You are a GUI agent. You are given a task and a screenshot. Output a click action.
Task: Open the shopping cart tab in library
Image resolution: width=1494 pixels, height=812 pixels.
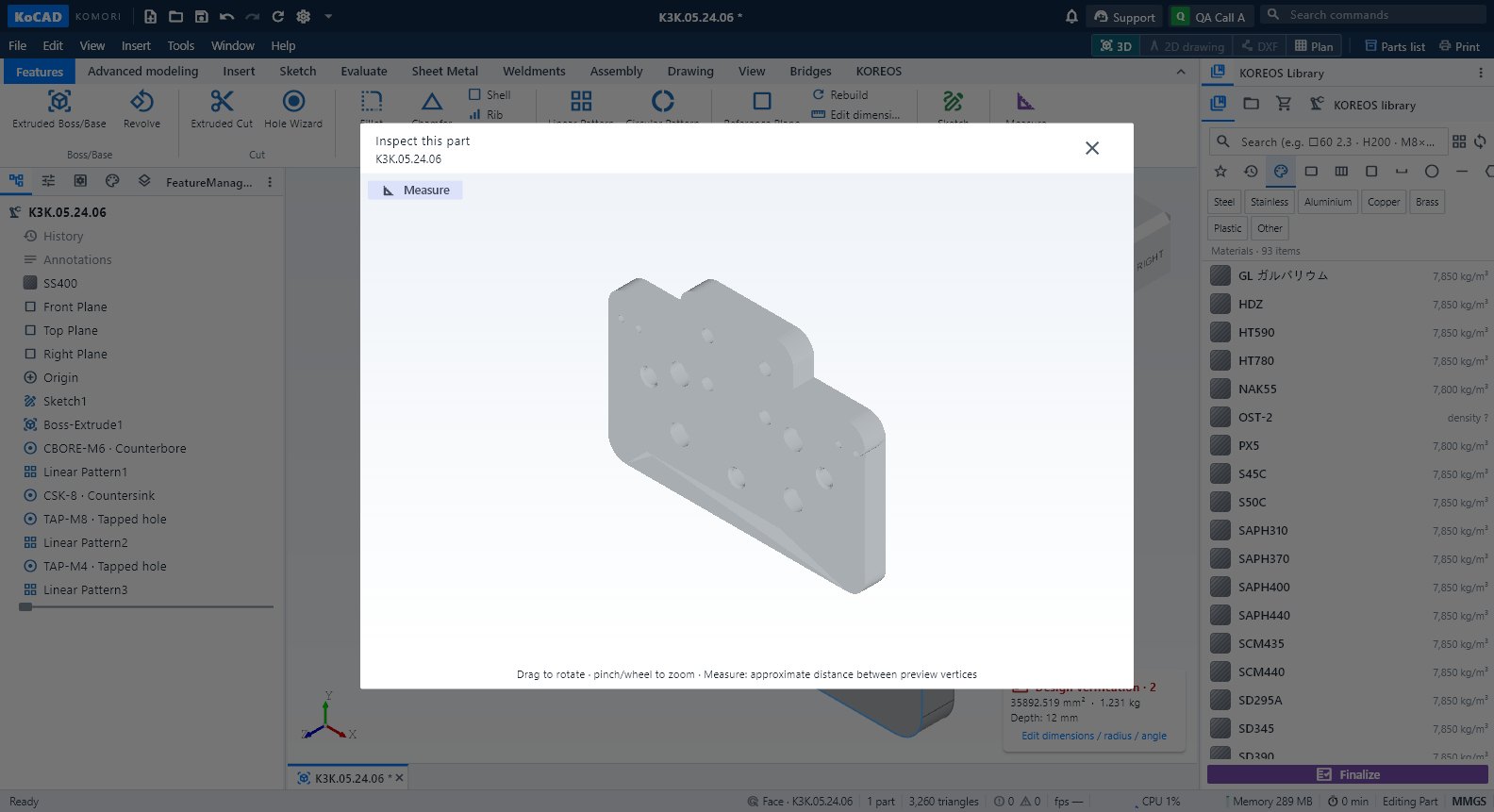(x=1284, y=104)
